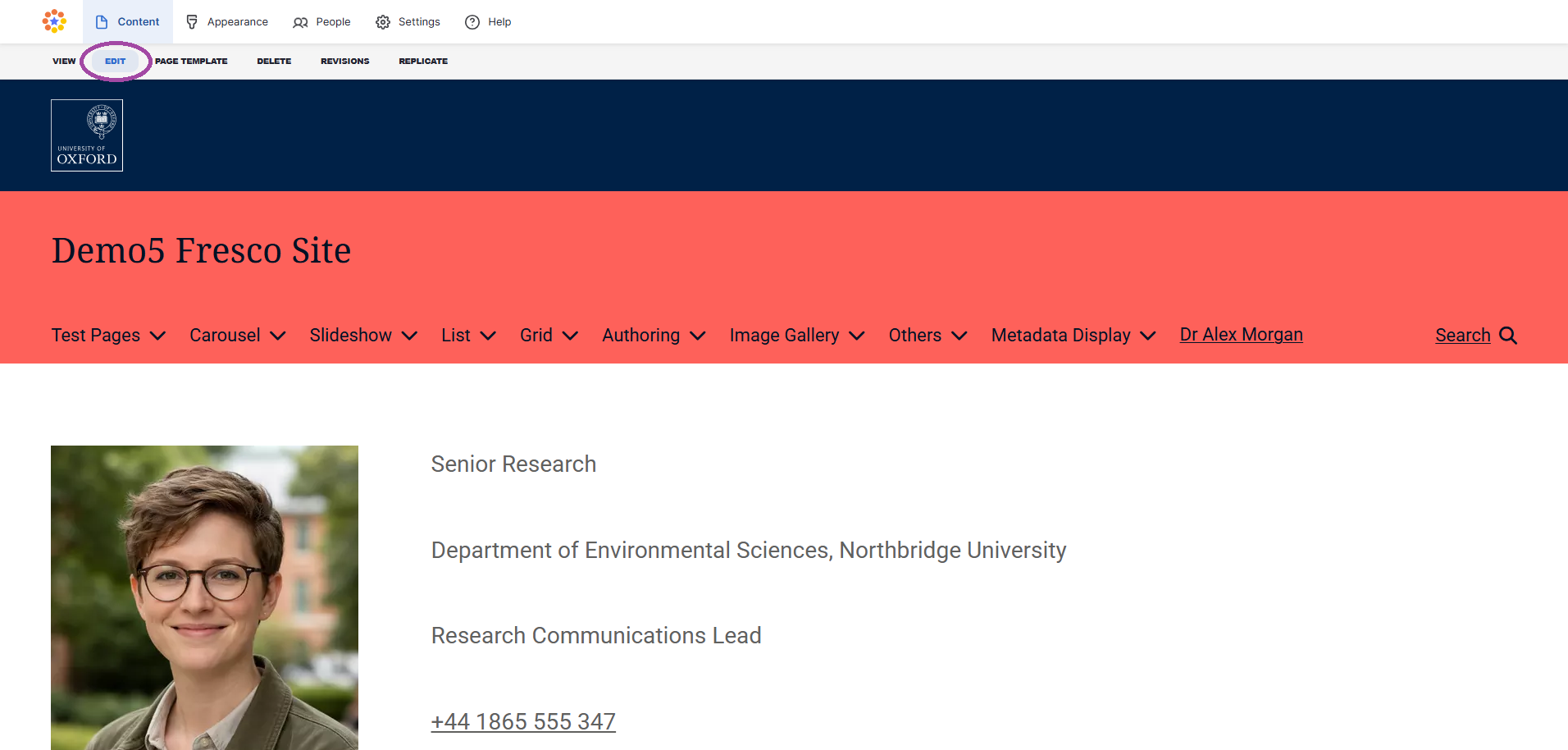Click the colorful Drupal home logo icon
Viewport: 1568px width, 750px height.
coord(54,21)
